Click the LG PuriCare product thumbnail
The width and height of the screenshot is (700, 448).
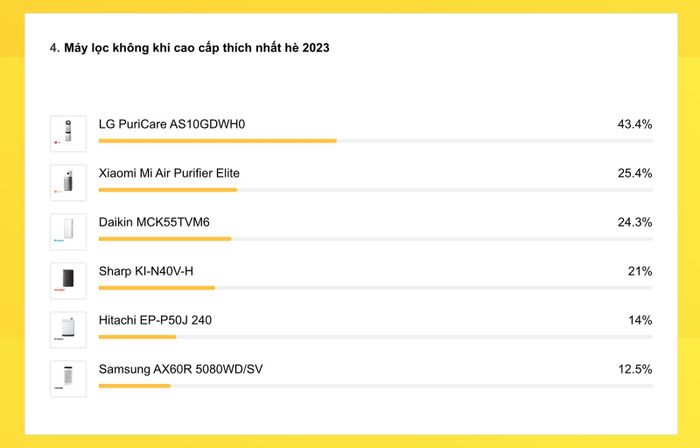tap(68, 133)
